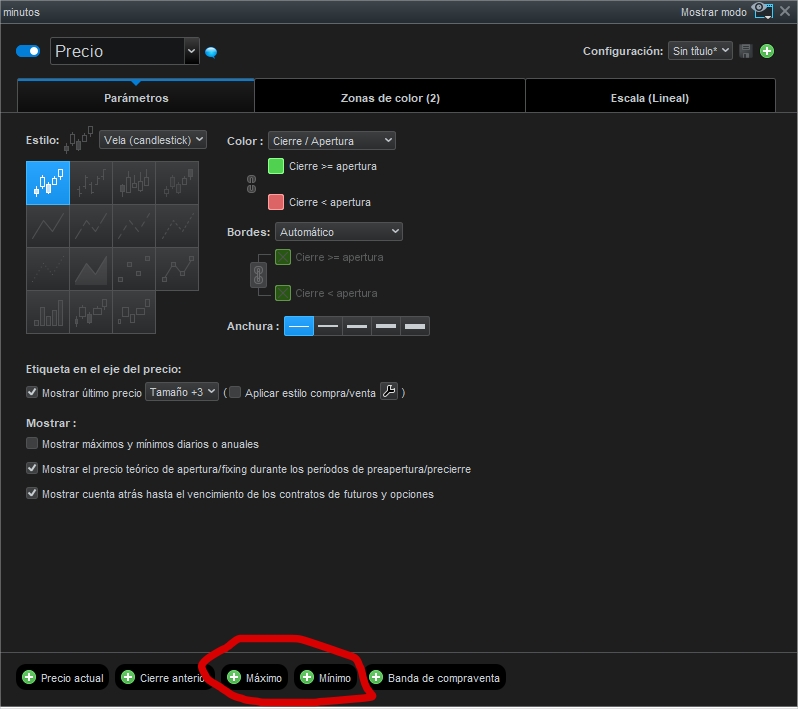Image resolution: width=798 pixels, height=709 pixels.
Task: Select the dashed line style thumbnail
Action: pyautogui.click(x=134, y=226)
